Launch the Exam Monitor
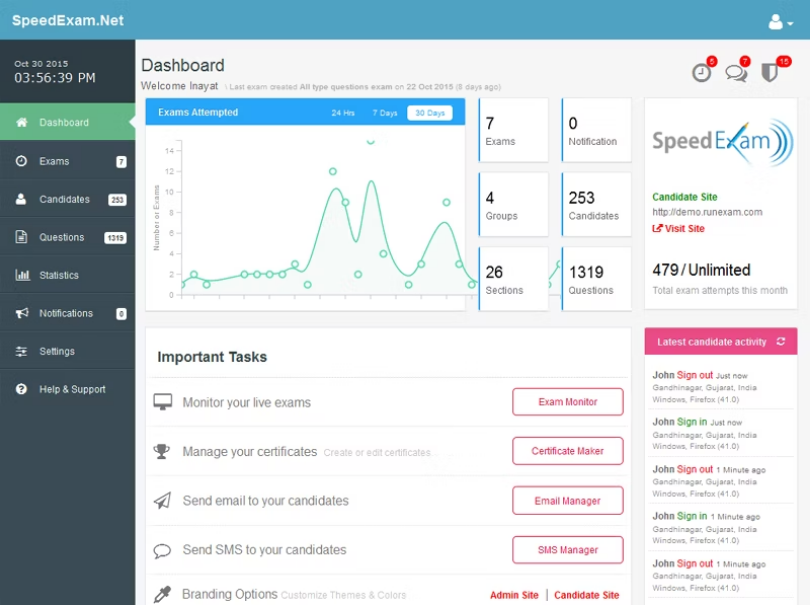810x605 pixels. [567, 401]
